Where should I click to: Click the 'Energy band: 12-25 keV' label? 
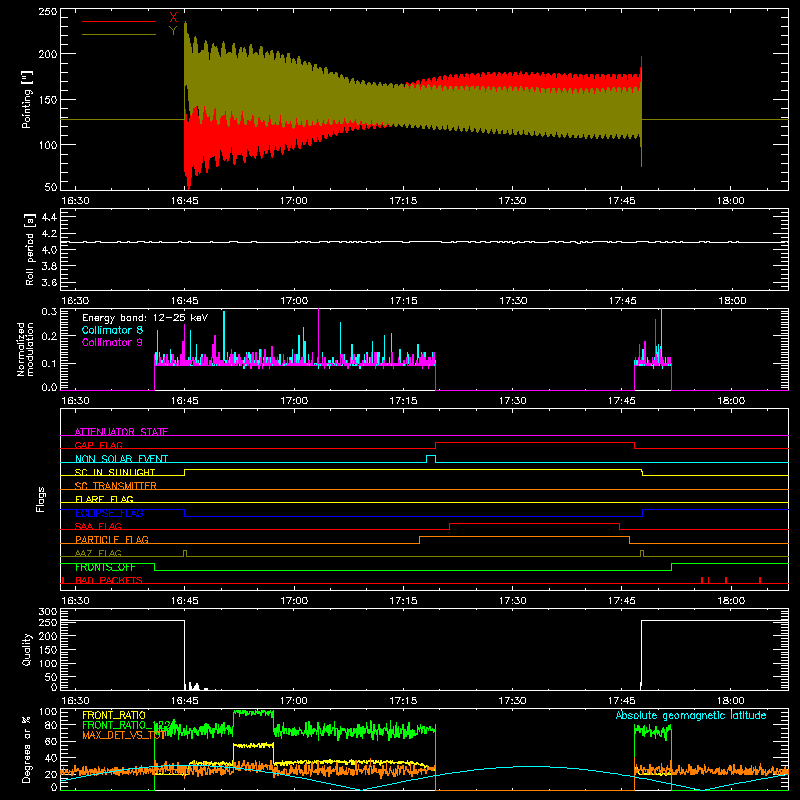click(145, 318)
